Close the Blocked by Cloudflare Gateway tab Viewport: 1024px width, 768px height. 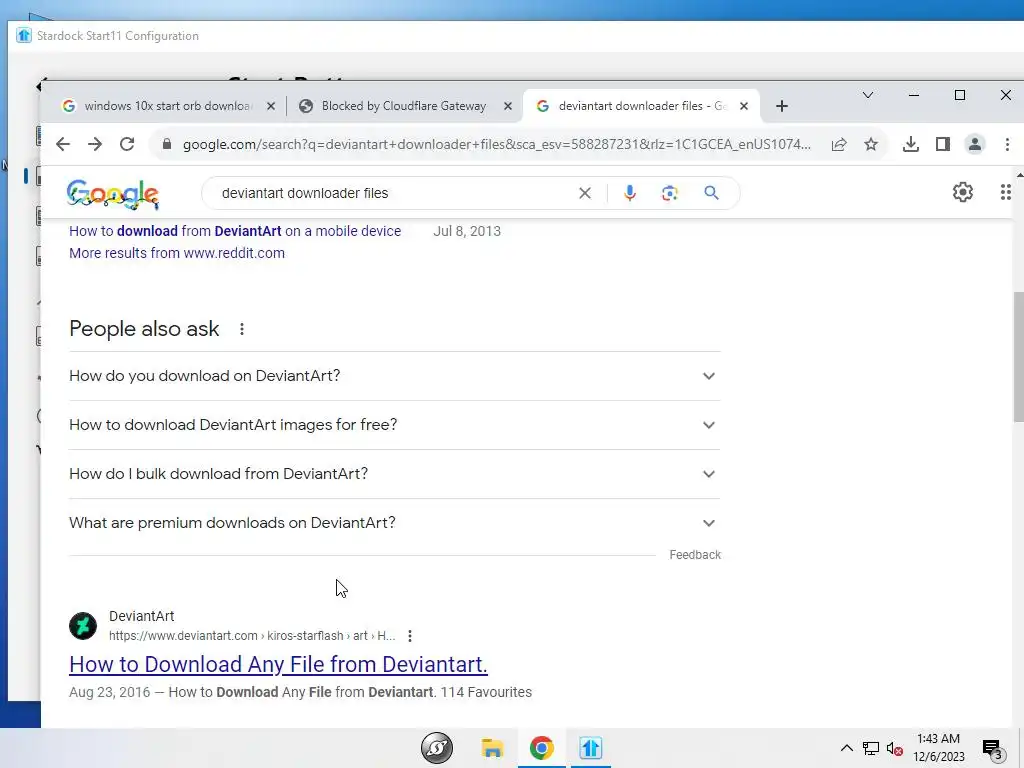point(507,106)
